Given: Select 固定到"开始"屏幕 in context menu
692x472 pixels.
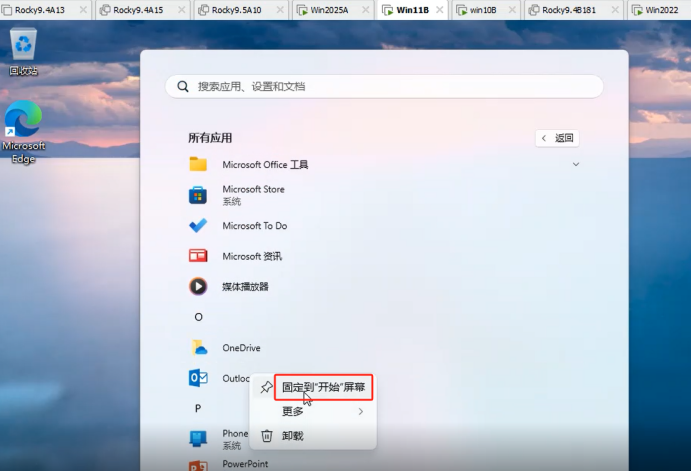Looking at the screenshot, I should coord(323,387).
